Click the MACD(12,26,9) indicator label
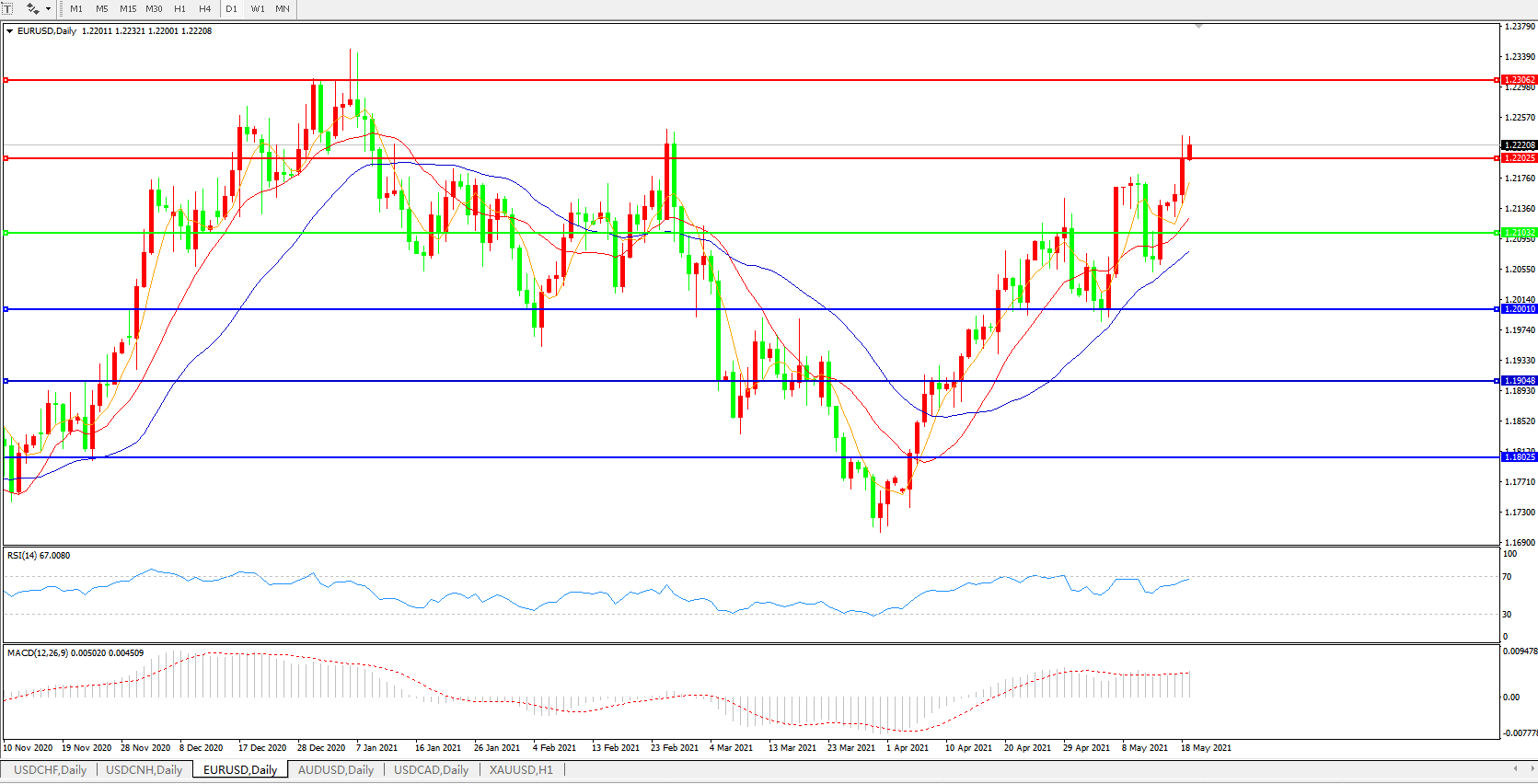This screenshot has width=1538, height=784. coord(75,653)
